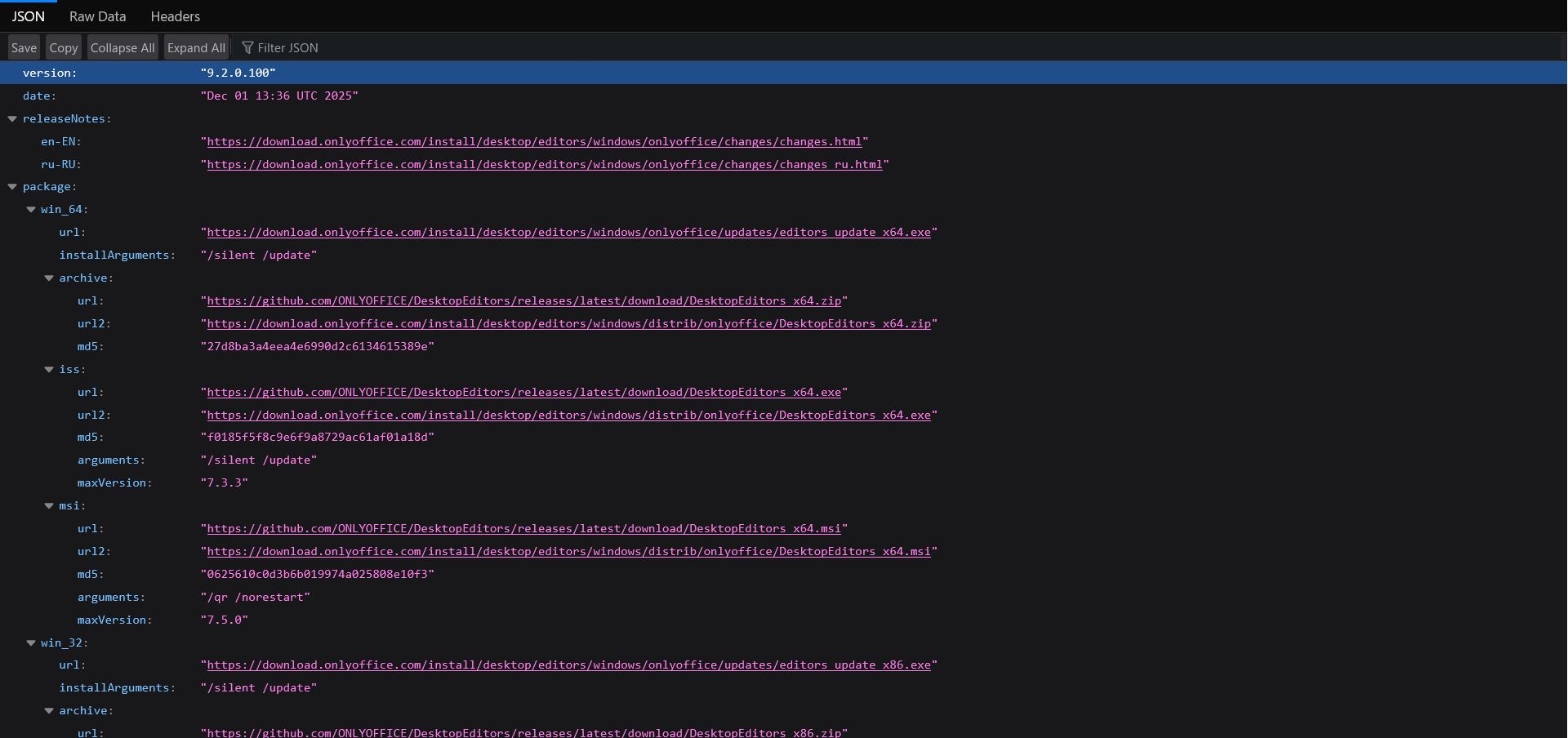Click the Collapse All button
Screen dimensions: 1568x738
122,48
